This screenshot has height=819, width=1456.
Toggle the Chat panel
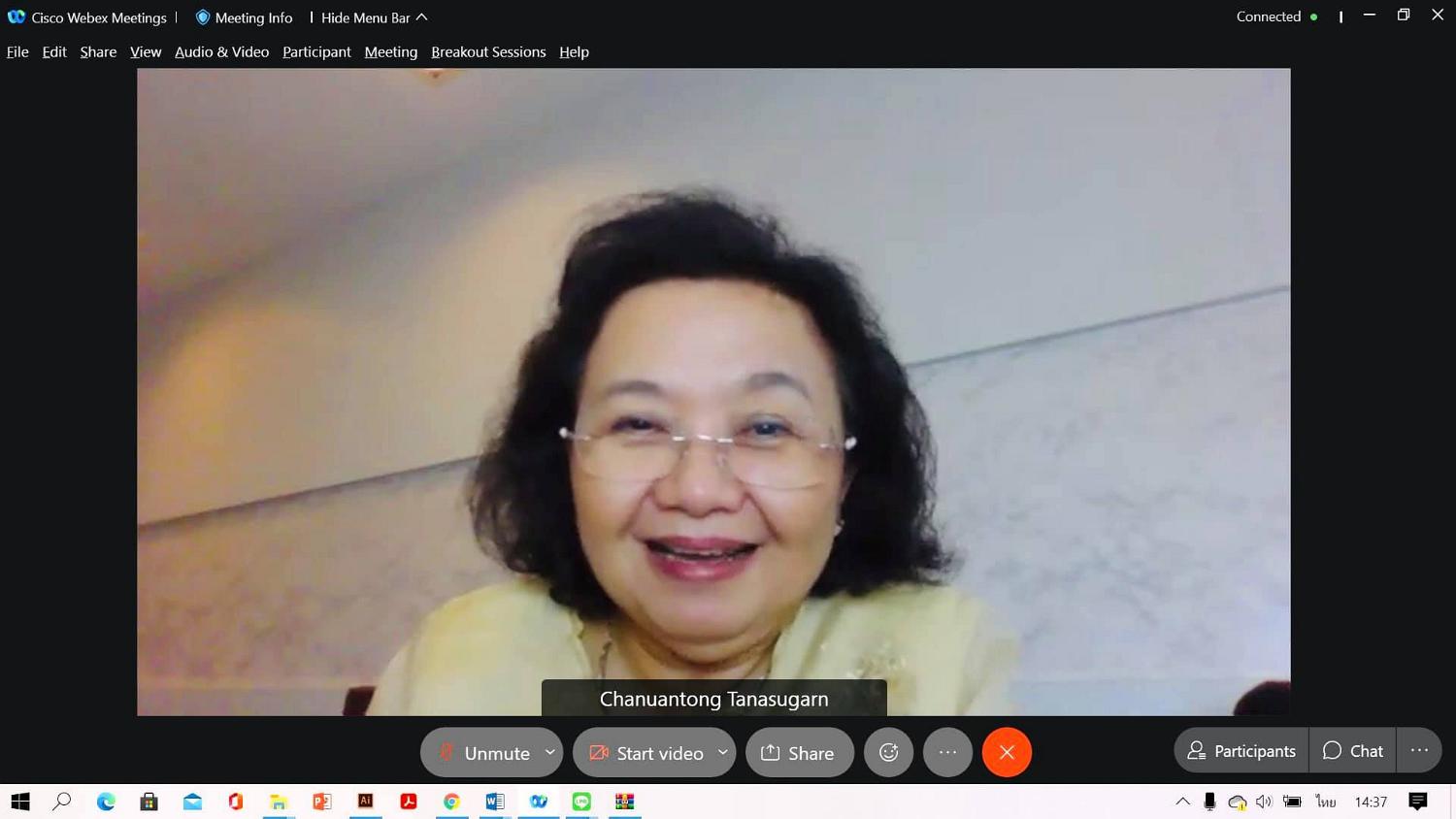tap(1353, 751)
